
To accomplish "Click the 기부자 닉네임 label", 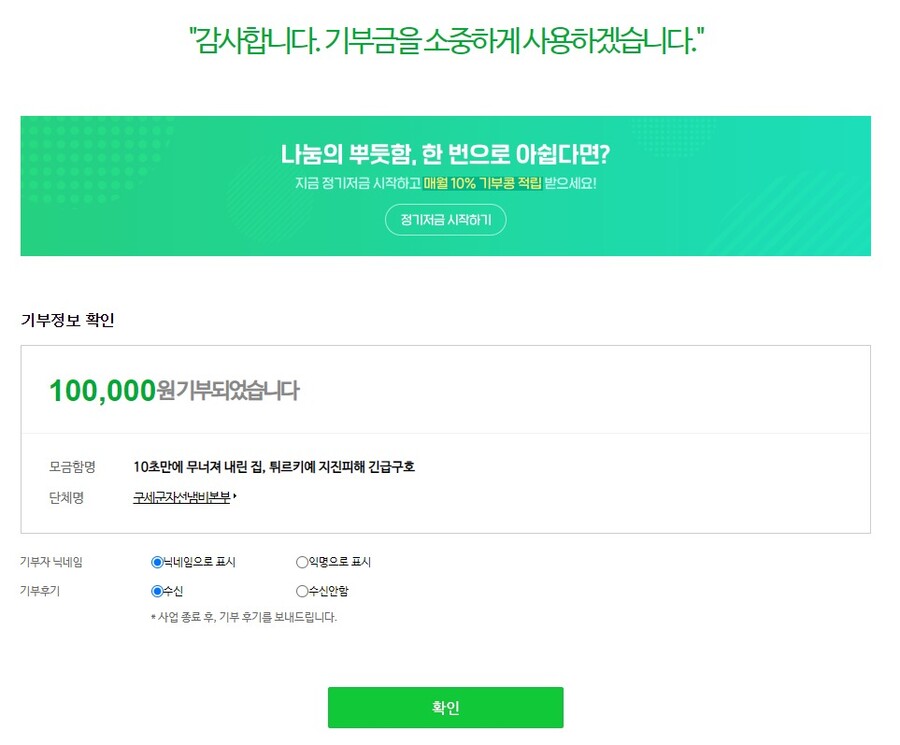I will 51,562.
